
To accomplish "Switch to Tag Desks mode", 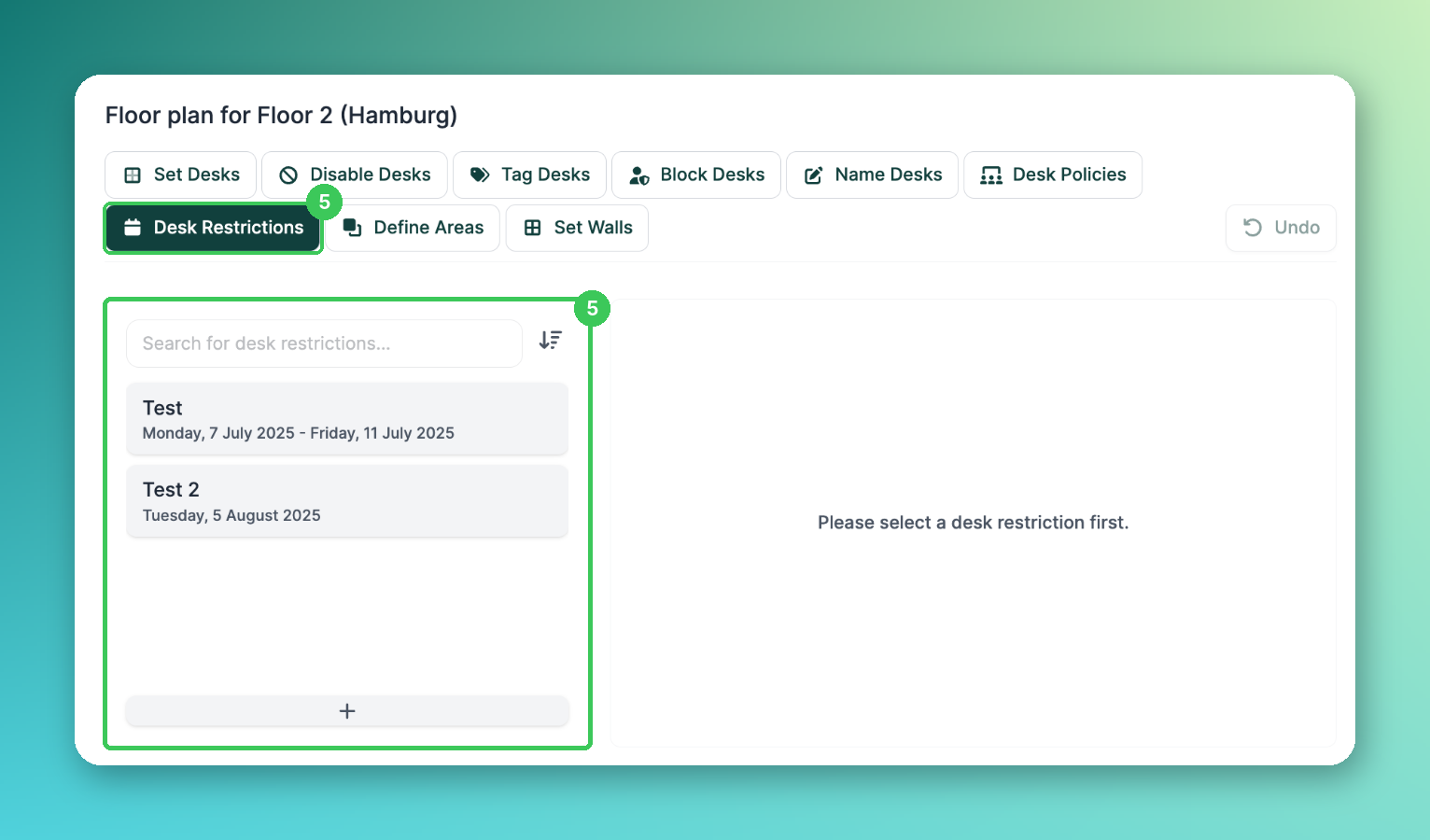I will click(x=529, y=175).
